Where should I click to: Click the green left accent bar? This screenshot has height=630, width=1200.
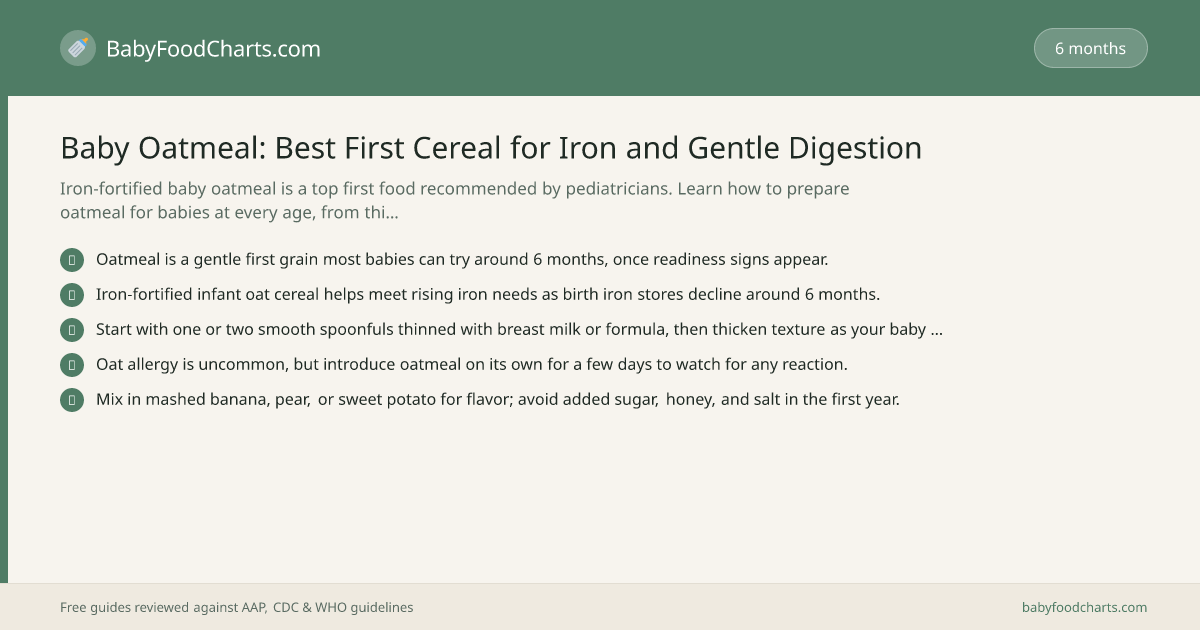[4, 339]
